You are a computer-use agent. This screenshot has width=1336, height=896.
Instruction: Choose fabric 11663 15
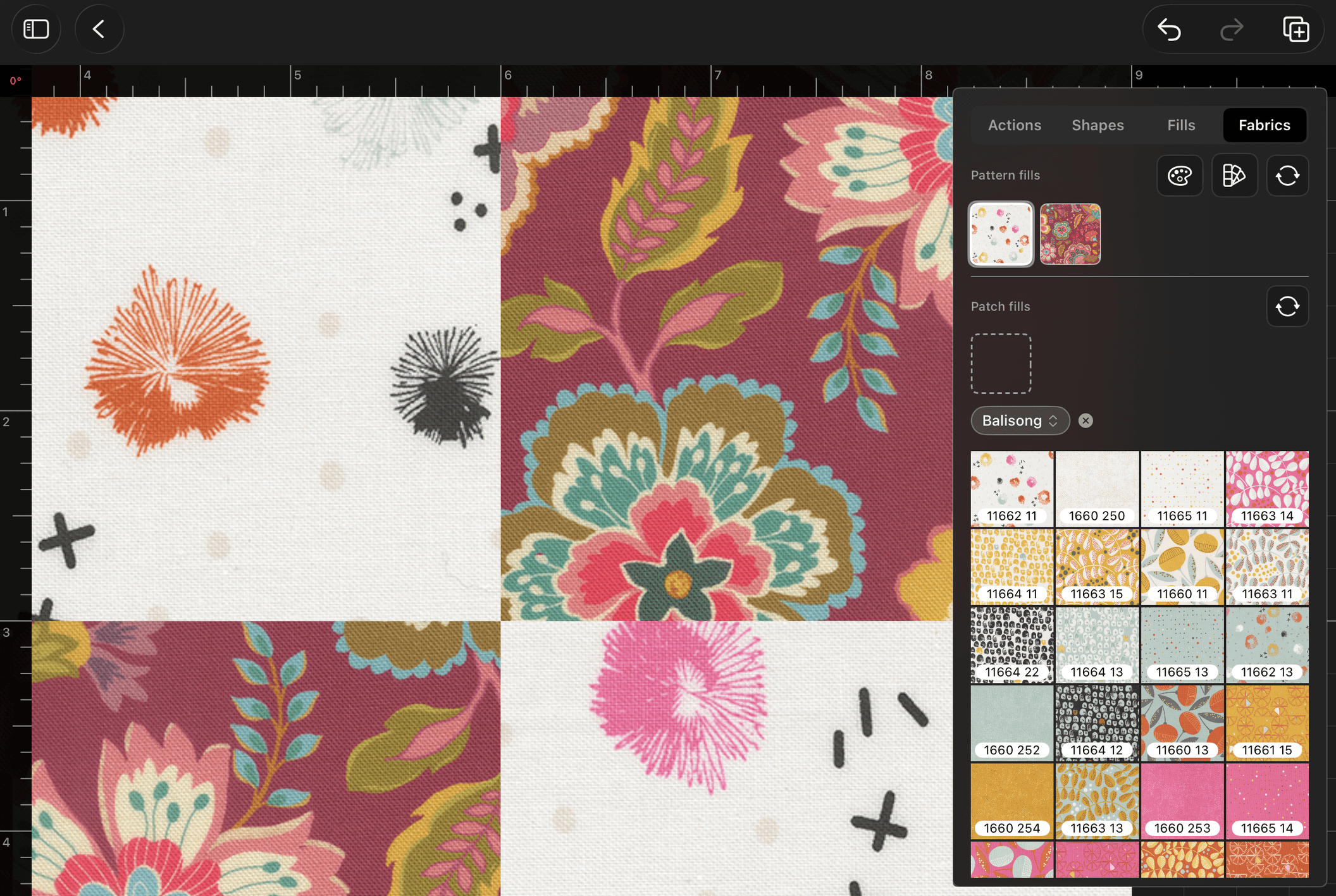pos(1097,567)
